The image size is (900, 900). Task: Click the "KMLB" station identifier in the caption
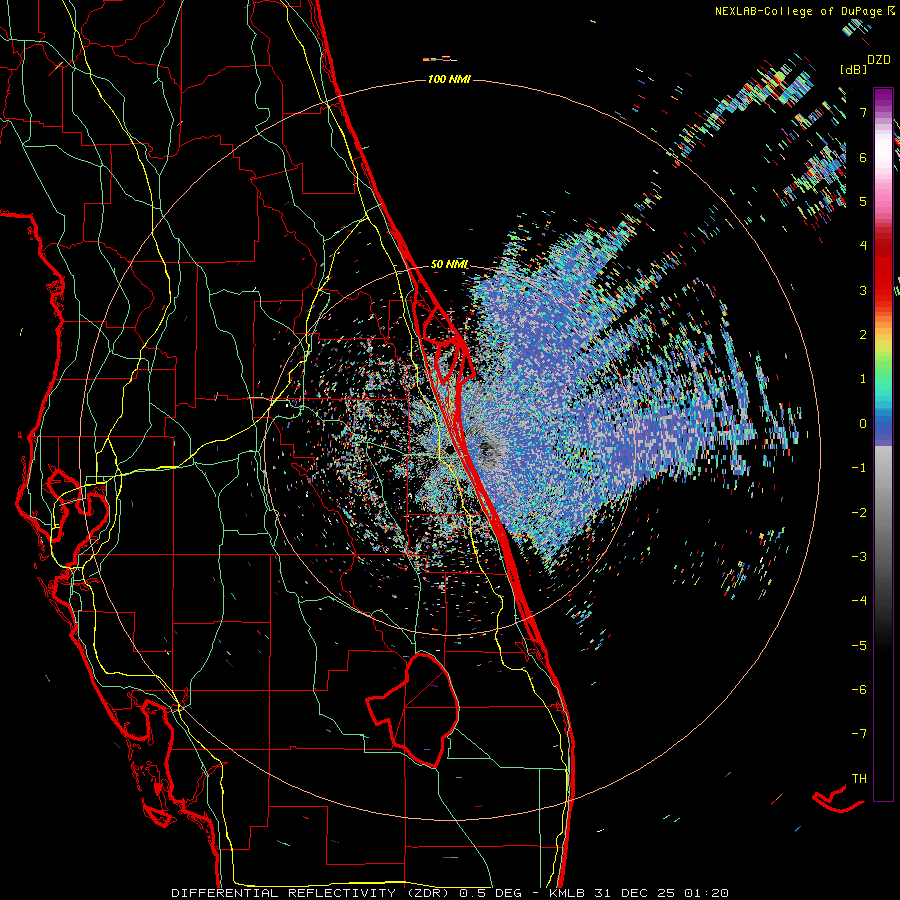pyautogui.click(x=567, y=893)
